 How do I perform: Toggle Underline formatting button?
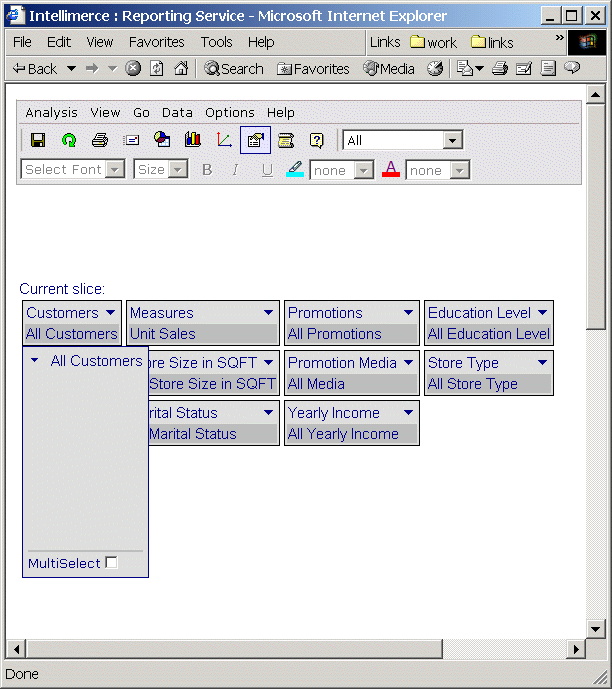[267, 170]
